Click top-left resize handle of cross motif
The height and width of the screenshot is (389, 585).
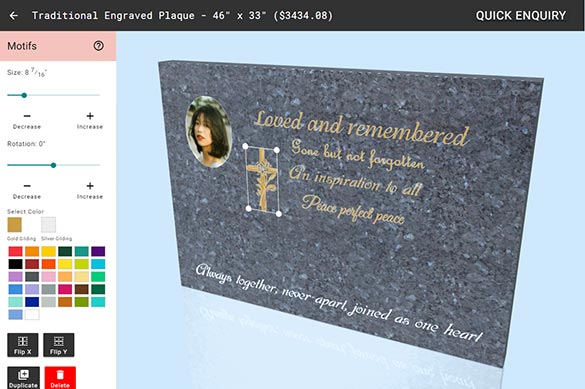(x=245, y=146)
